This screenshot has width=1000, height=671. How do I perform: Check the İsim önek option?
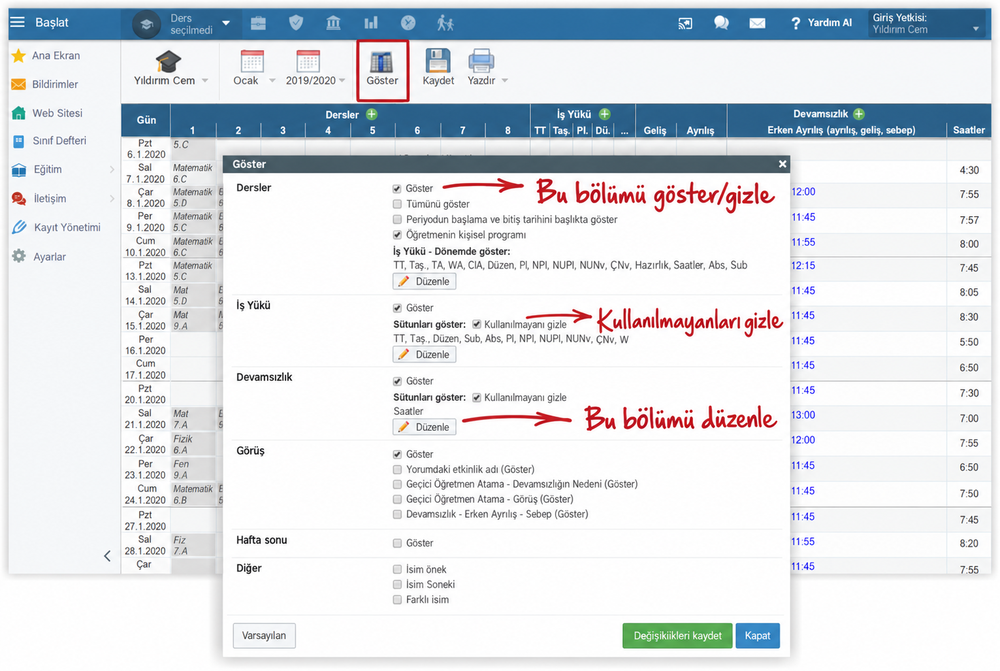click(397, 570)
